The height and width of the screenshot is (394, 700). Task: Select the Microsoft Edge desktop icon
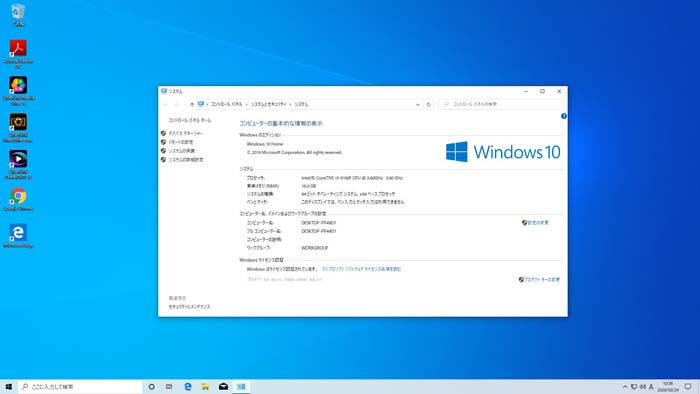click(x=18, y=236)
